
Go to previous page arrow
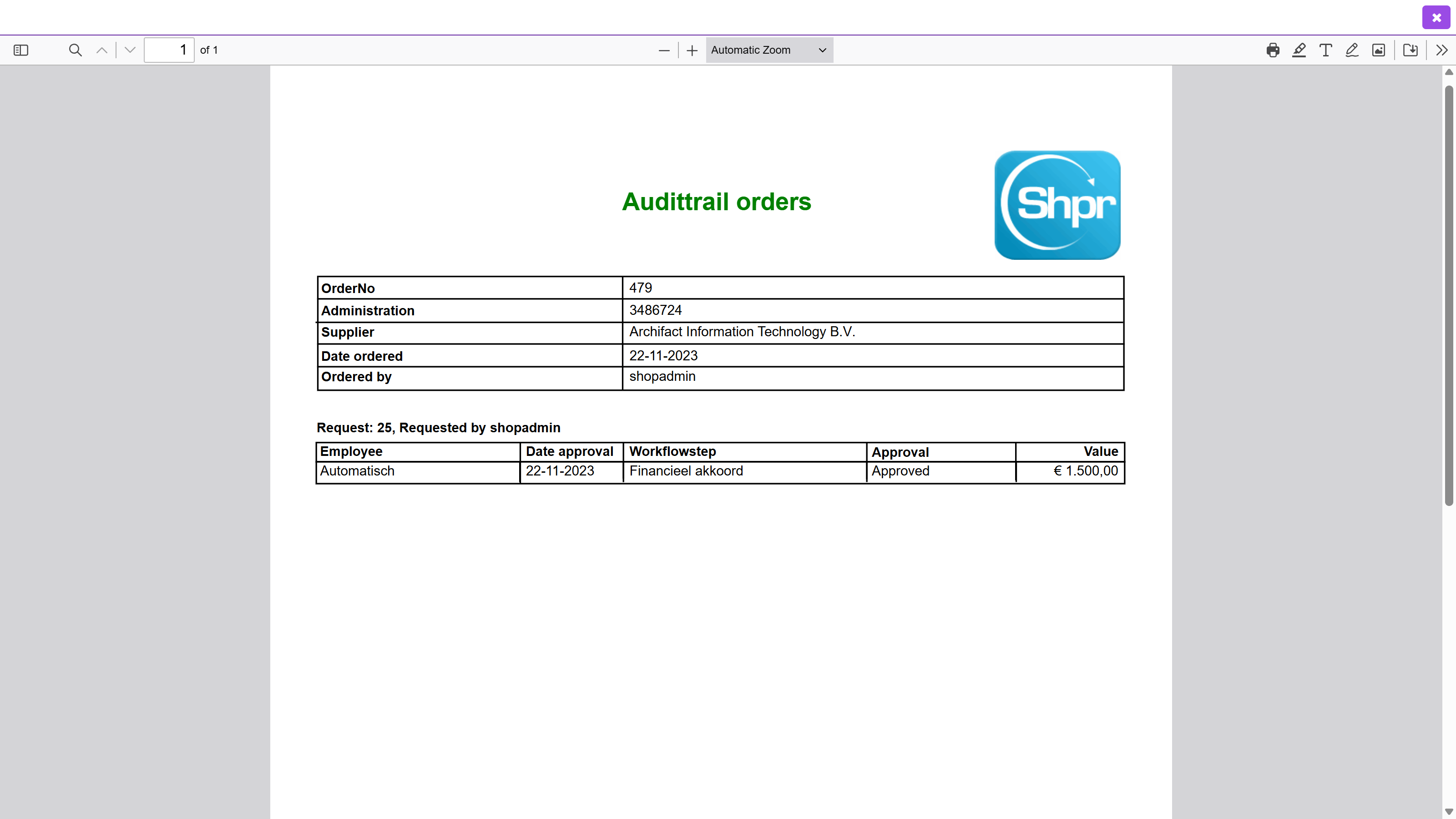click(x=102, y=51)
